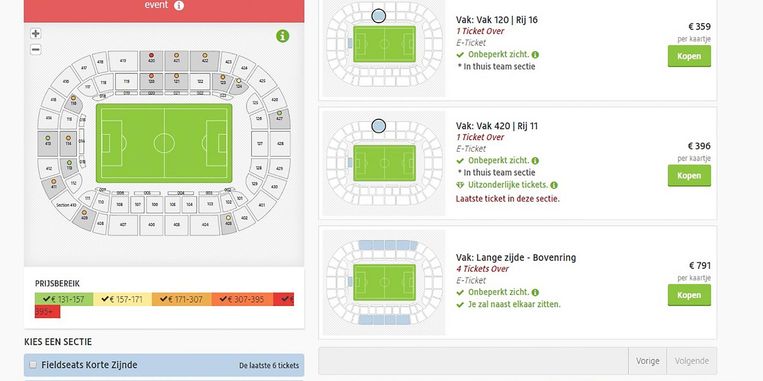Buy the Vak 120 ticket for €359
Screen dimensions: 763x381
pos(689,56)
